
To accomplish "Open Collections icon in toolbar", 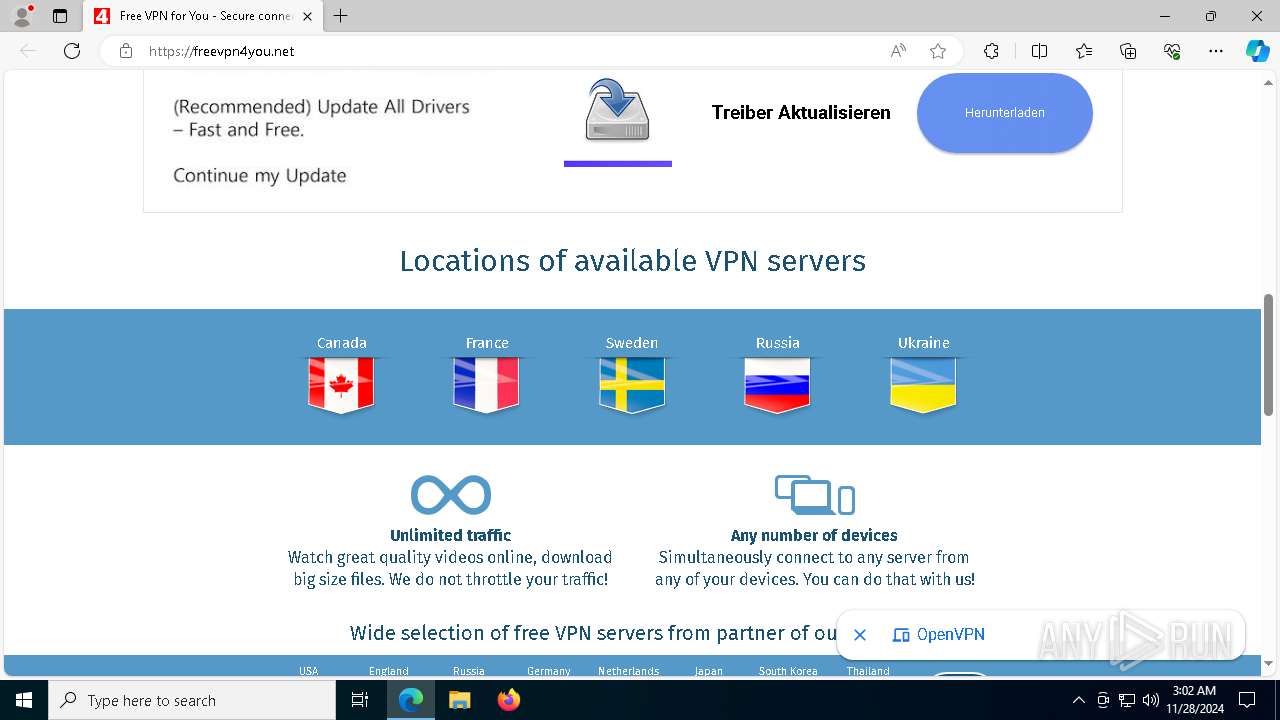I will point(1128,51).
